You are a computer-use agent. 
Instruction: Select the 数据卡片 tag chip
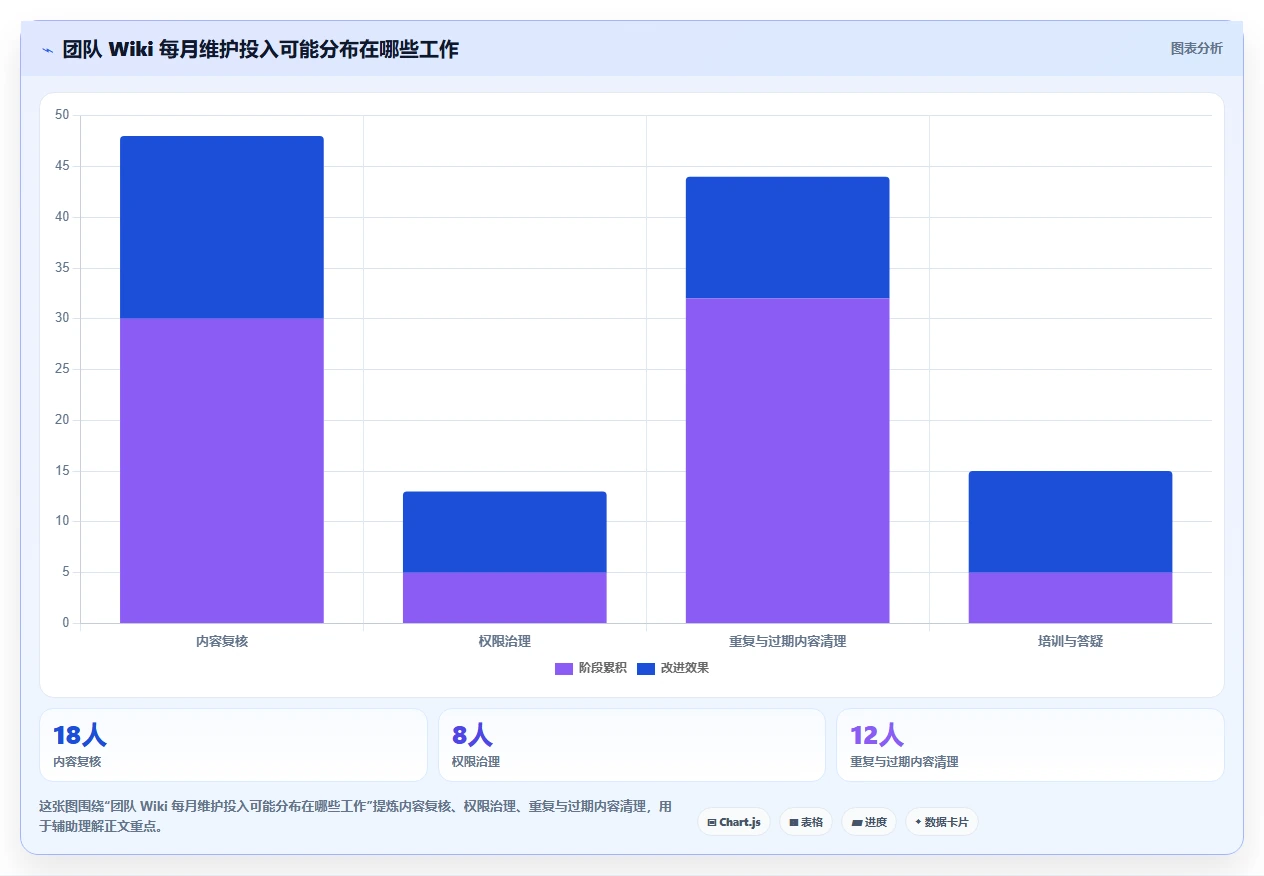[942, 822]
